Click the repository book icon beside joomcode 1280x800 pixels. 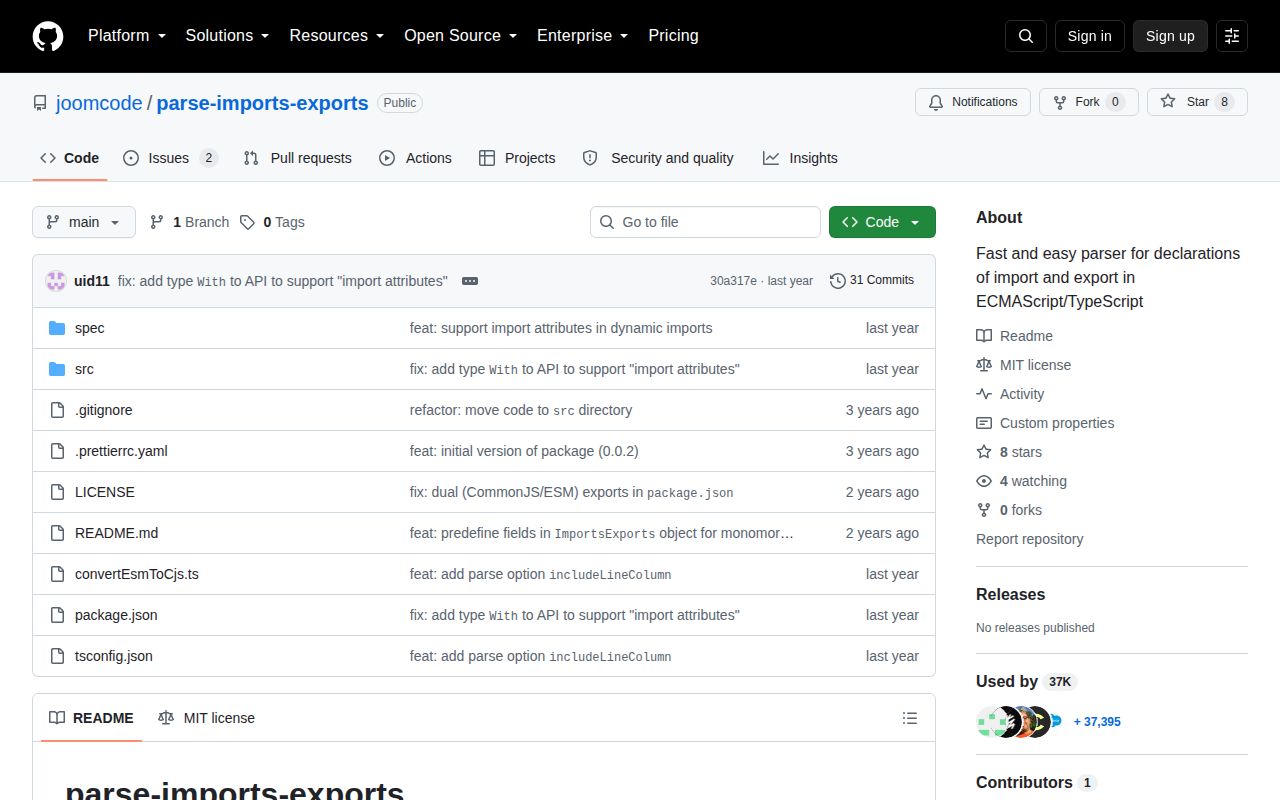[40, 103]
